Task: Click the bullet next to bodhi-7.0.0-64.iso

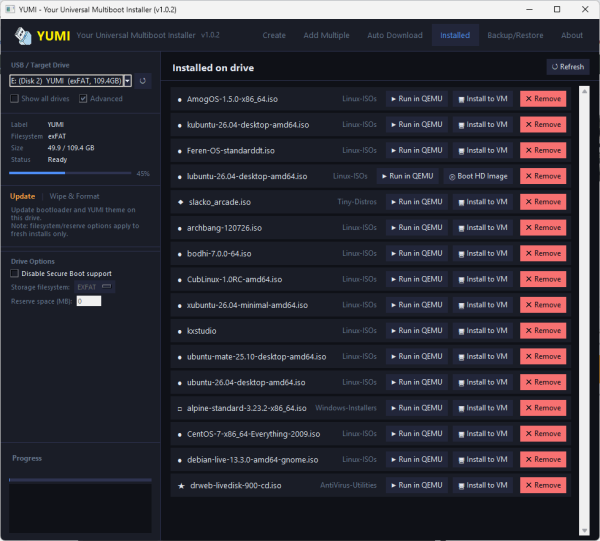Action: [180, 254]
